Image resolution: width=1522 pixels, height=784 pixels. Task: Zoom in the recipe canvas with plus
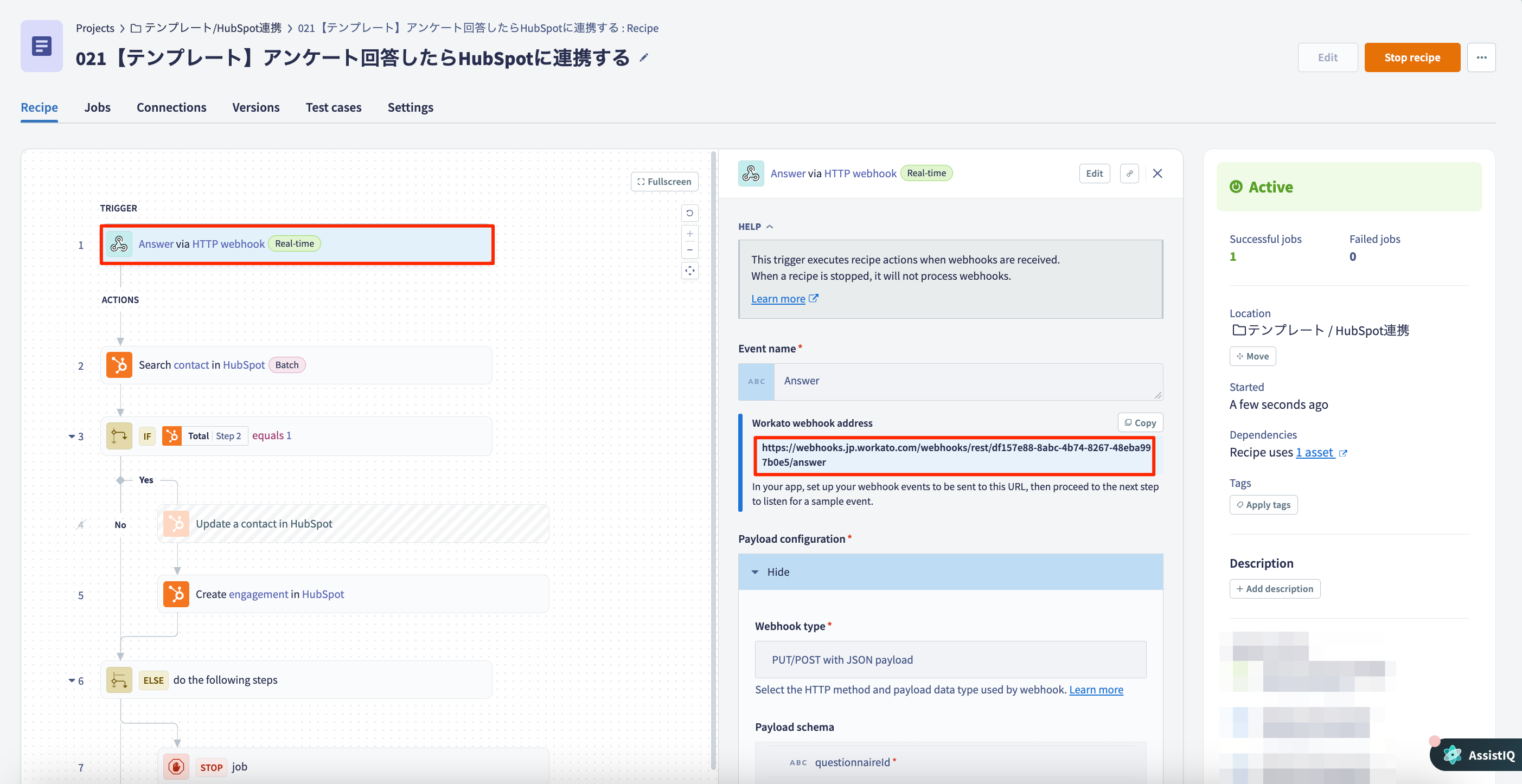[x=689, y=234]
